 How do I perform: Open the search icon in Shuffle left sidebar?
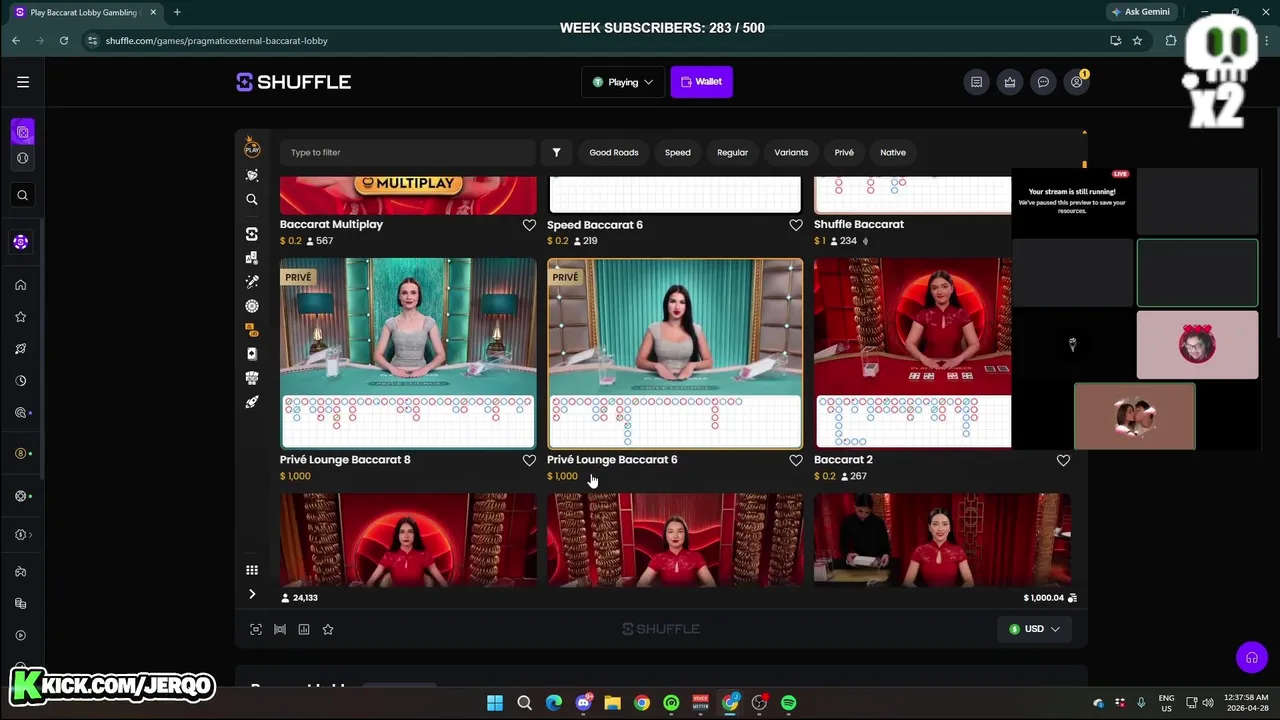(23, 195)
